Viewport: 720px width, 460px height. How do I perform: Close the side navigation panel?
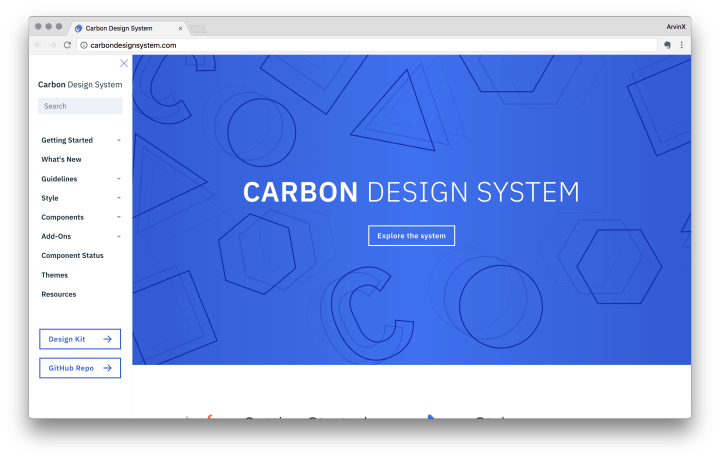point(124,63)
